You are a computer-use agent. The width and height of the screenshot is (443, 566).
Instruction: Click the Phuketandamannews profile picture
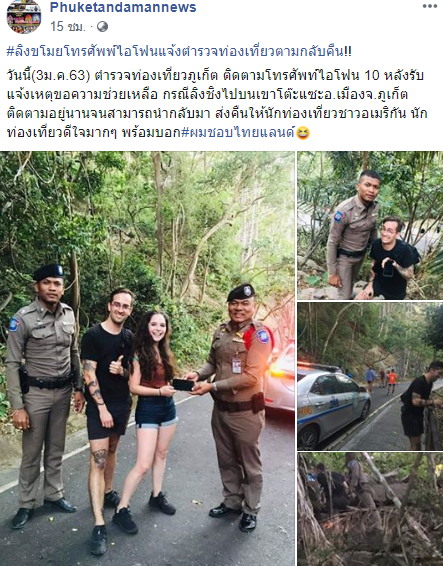click(24, 17)
